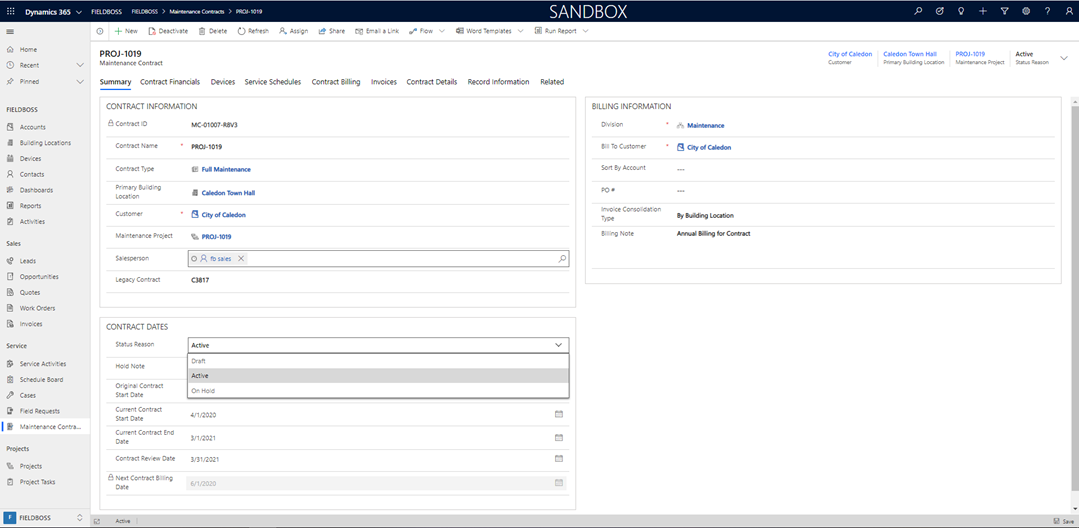Screen dimensions: 1079x528
Task: Open the advanced find filter icon
Action: coord(1004,11)
